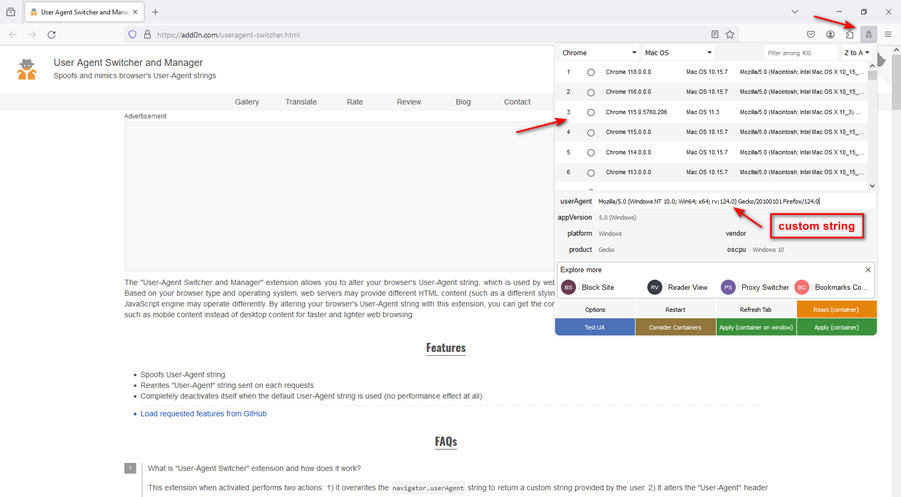Open the Chrome browser dropdown

tap(599, 52)
